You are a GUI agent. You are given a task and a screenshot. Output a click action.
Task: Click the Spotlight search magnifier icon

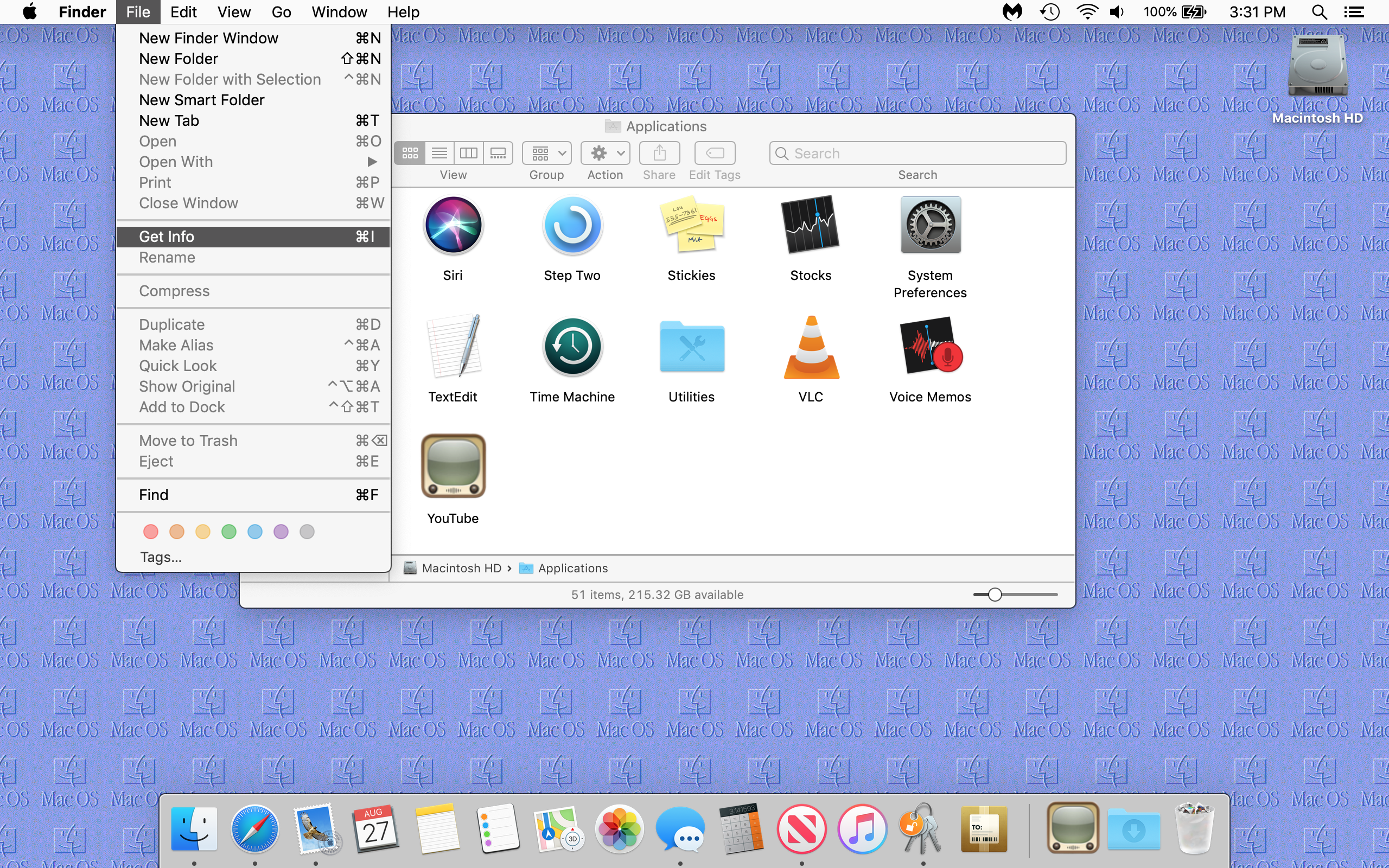pyautogui.click(x=1319, y=12)
